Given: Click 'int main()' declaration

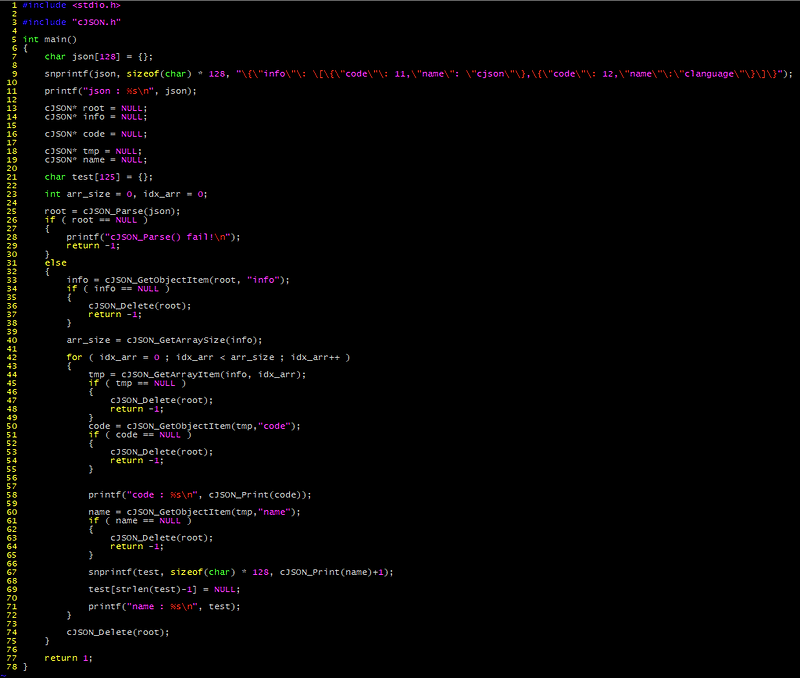Looking at the screenshot, I should (x=49, y=39).
